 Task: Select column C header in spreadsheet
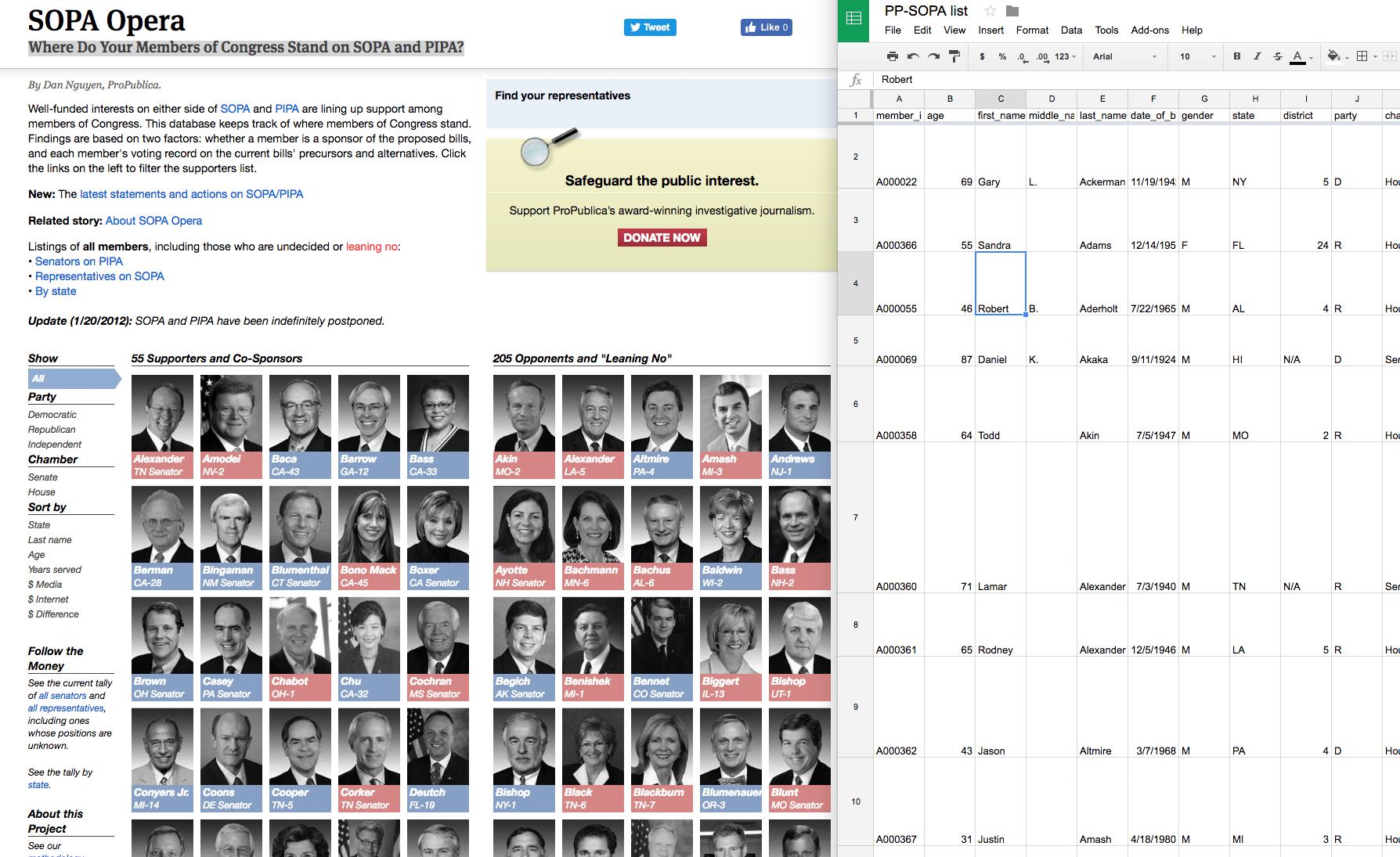[x=1001, y=99]
